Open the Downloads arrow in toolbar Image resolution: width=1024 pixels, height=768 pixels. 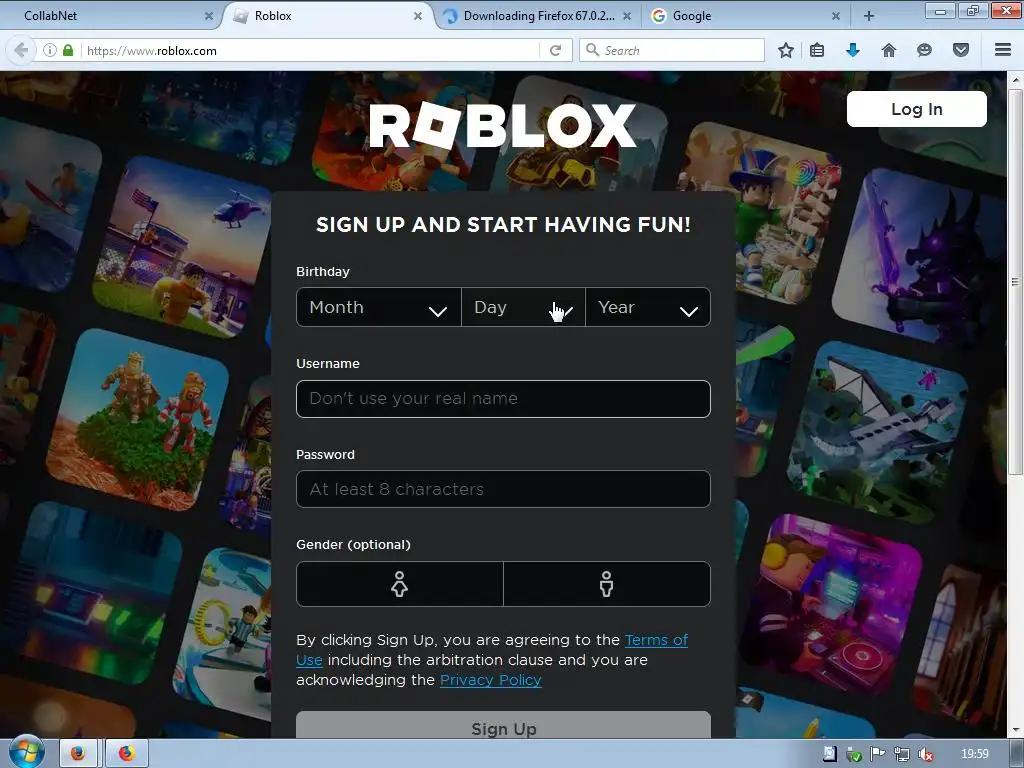coord(853,50)
